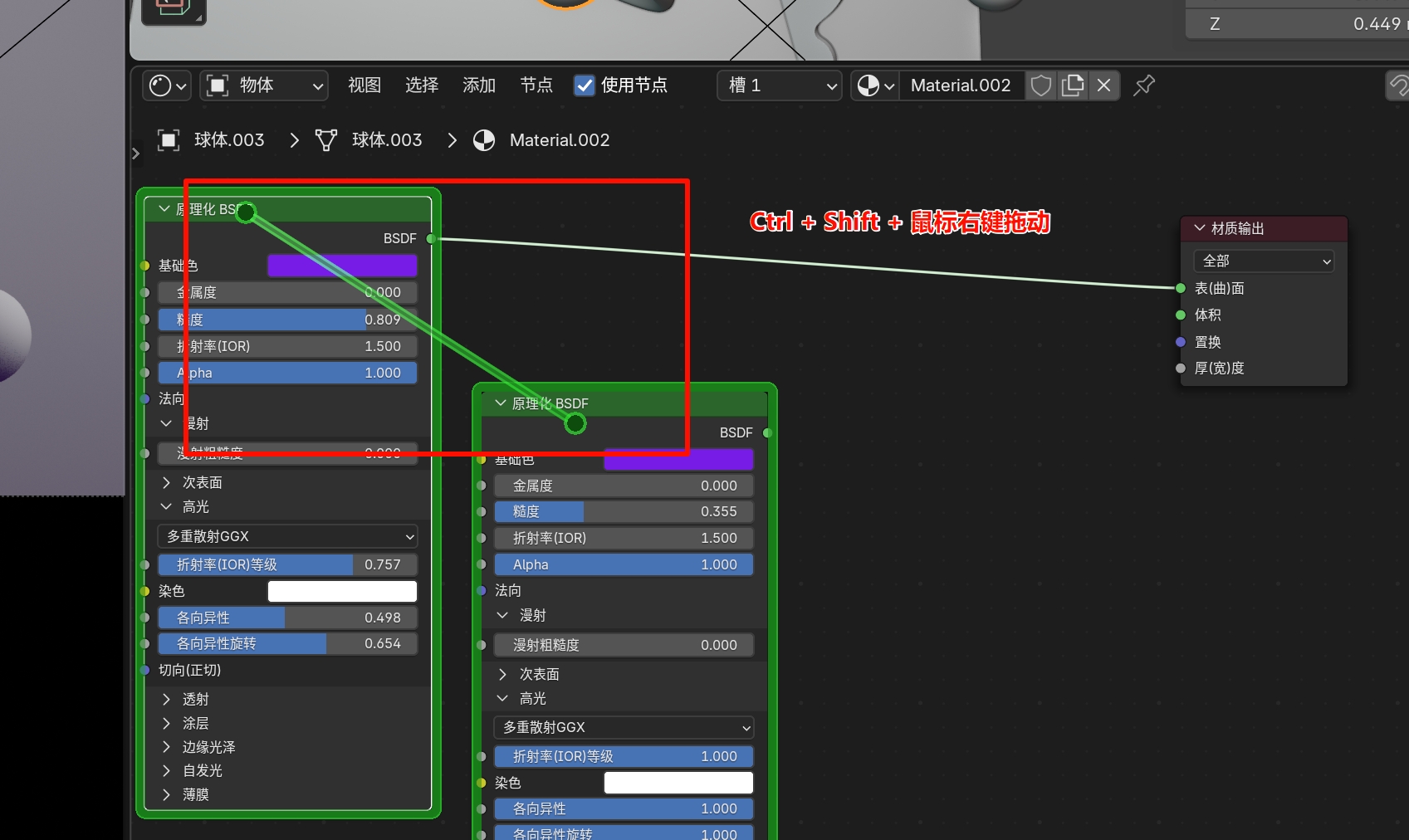
Task: Click the duplicate material icon
Action: pyautogui.click(x=1073, y=85)
